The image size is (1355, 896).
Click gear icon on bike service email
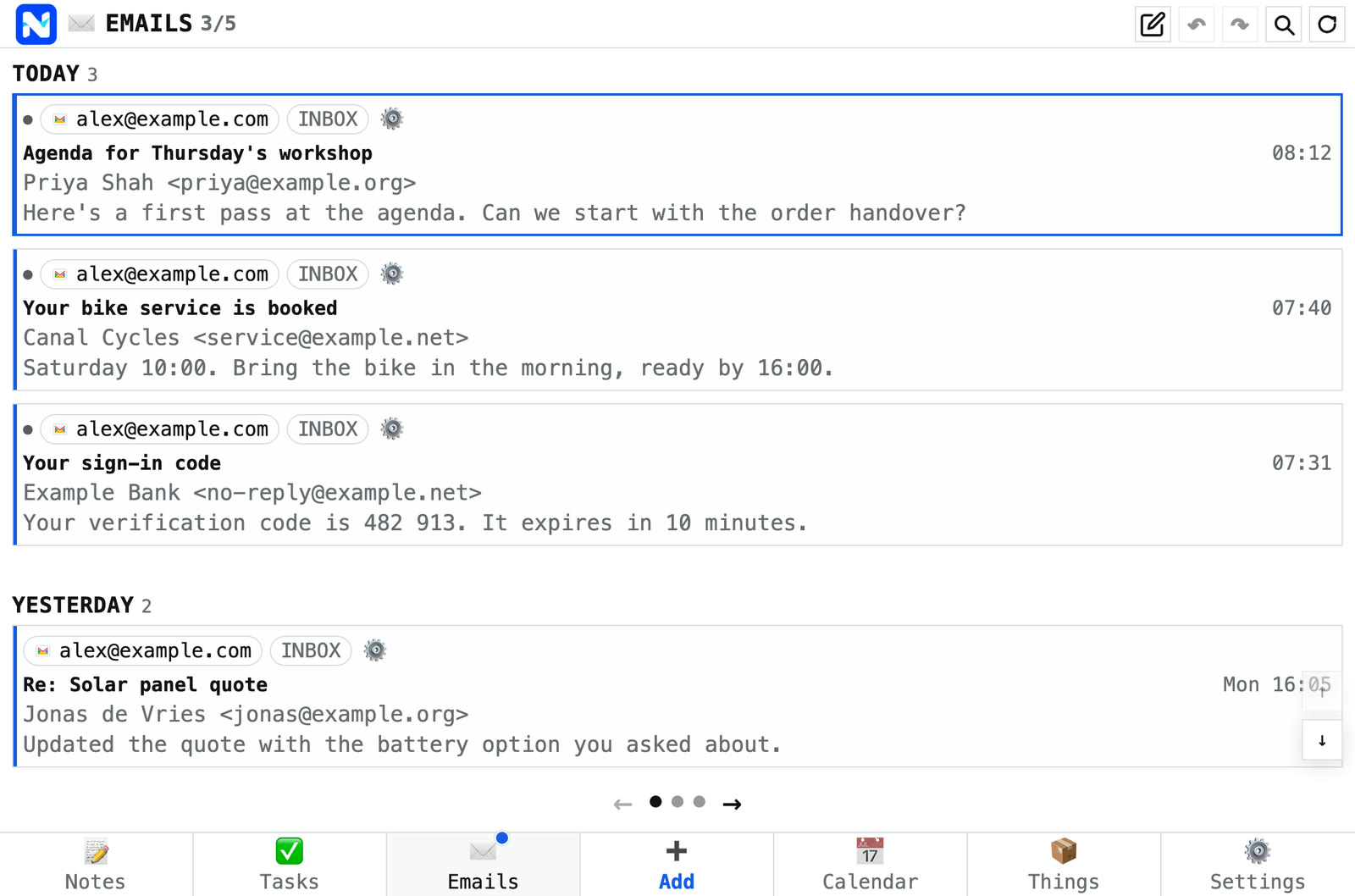[391, 274]
